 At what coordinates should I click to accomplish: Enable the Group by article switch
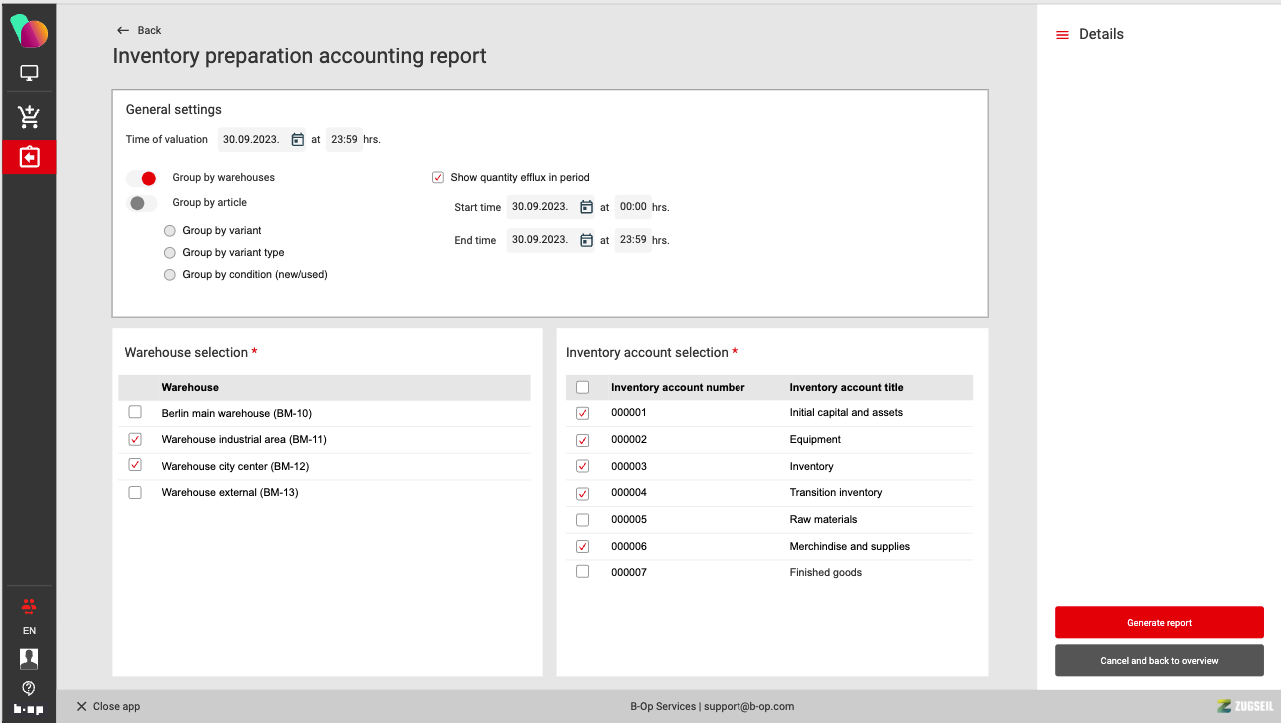[x=142, y=203]
